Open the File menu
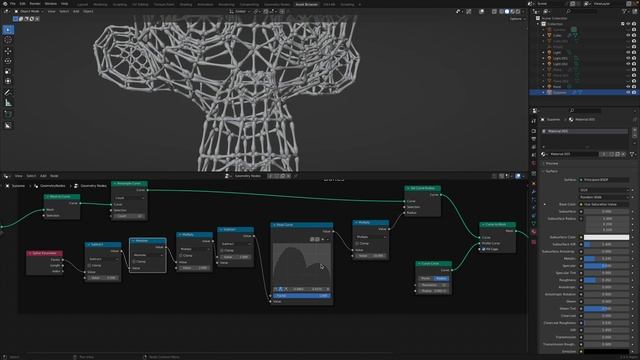This screenshot has height=360, width=640. coord(13,4)
